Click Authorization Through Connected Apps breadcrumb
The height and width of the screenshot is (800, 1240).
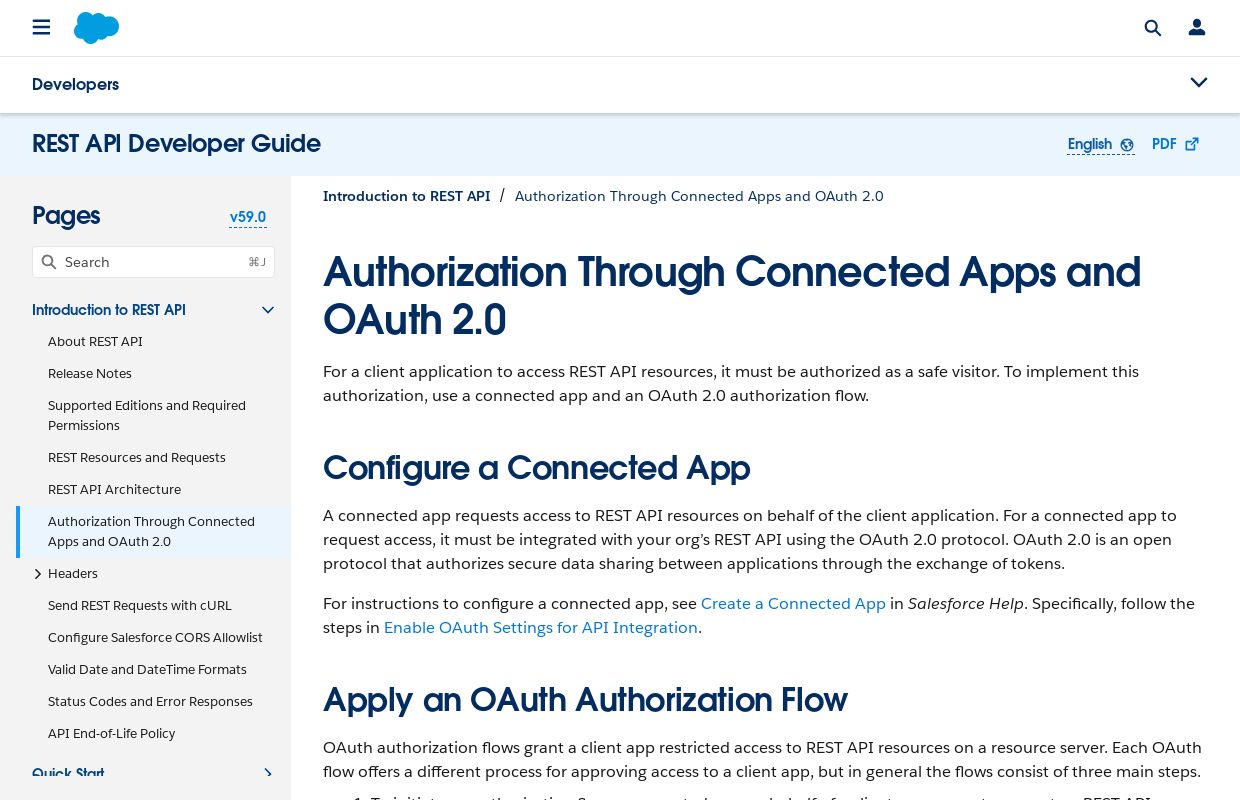699,196
